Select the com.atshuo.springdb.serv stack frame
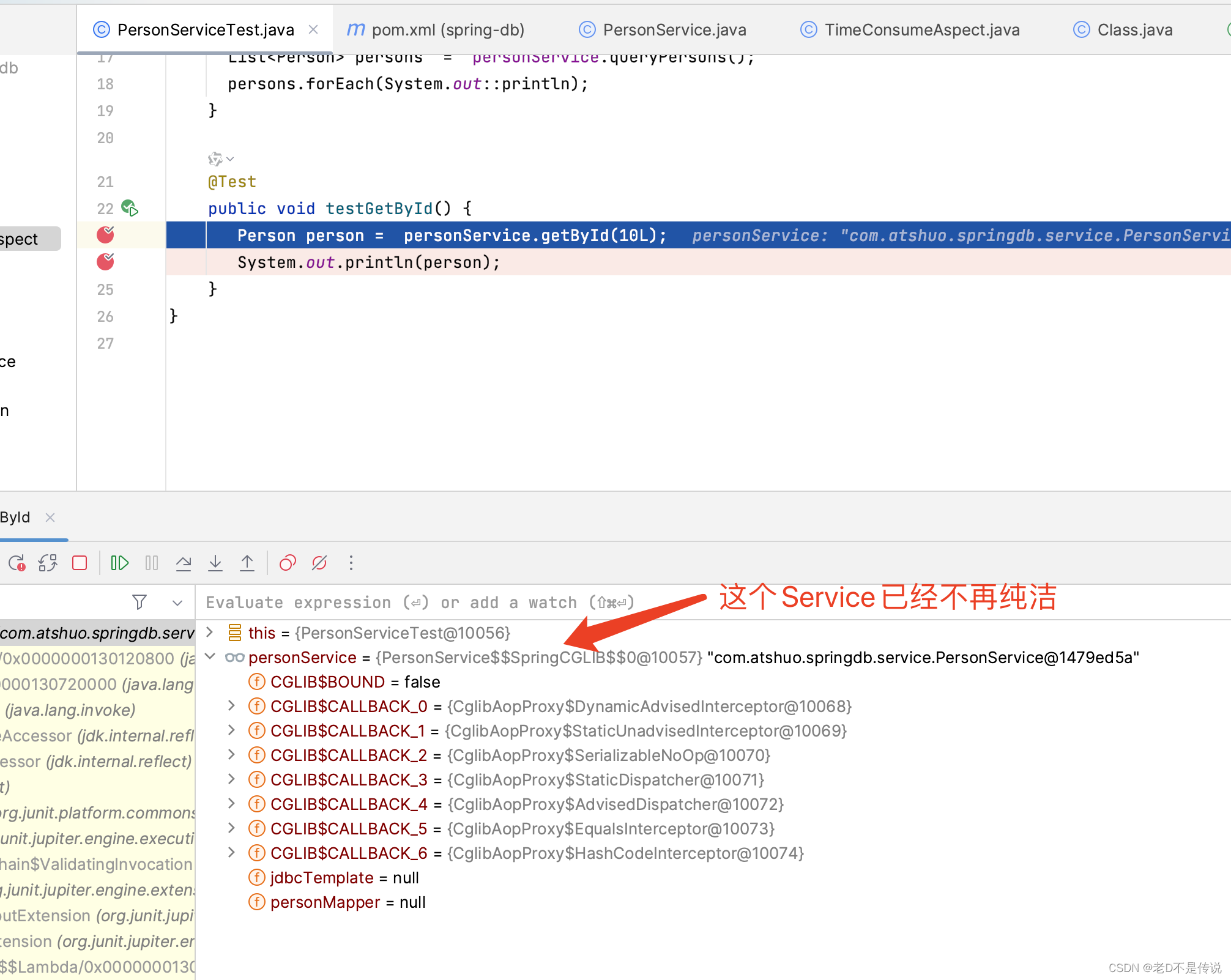The width and height of the screenshot is (1231, 980). coord(97,633)
